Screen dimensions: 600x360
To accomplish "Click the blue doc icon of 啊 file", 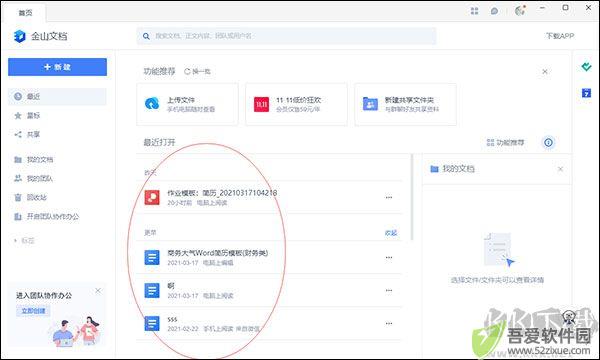I will click(x=152, y=290).
